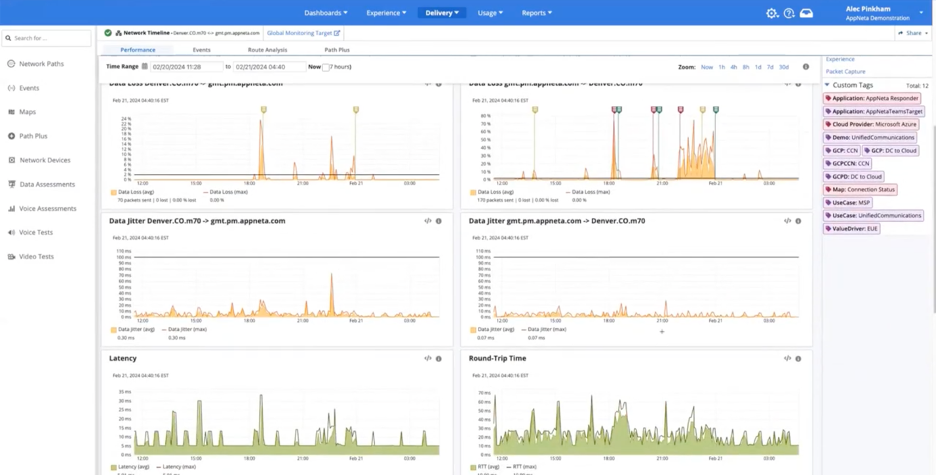Set zoom to 7d
The height and width of the screenshot is (476, 936).
(770, 67)
